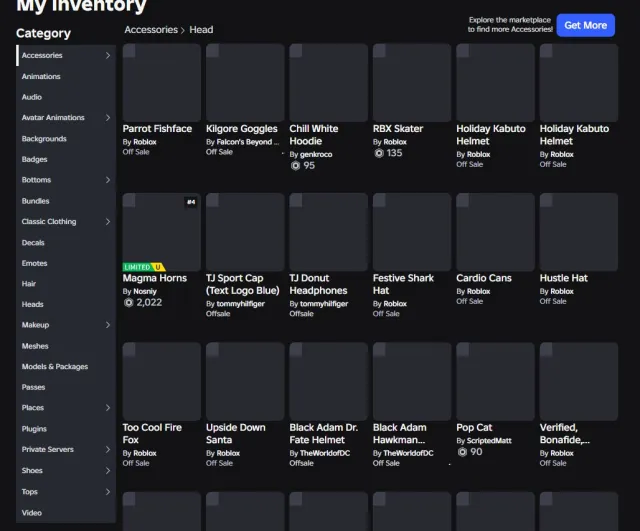Click Black Adam Dr. Fate Helmet title
The image size is (640, 531).
pyautogui.click(x=324, y=433)
